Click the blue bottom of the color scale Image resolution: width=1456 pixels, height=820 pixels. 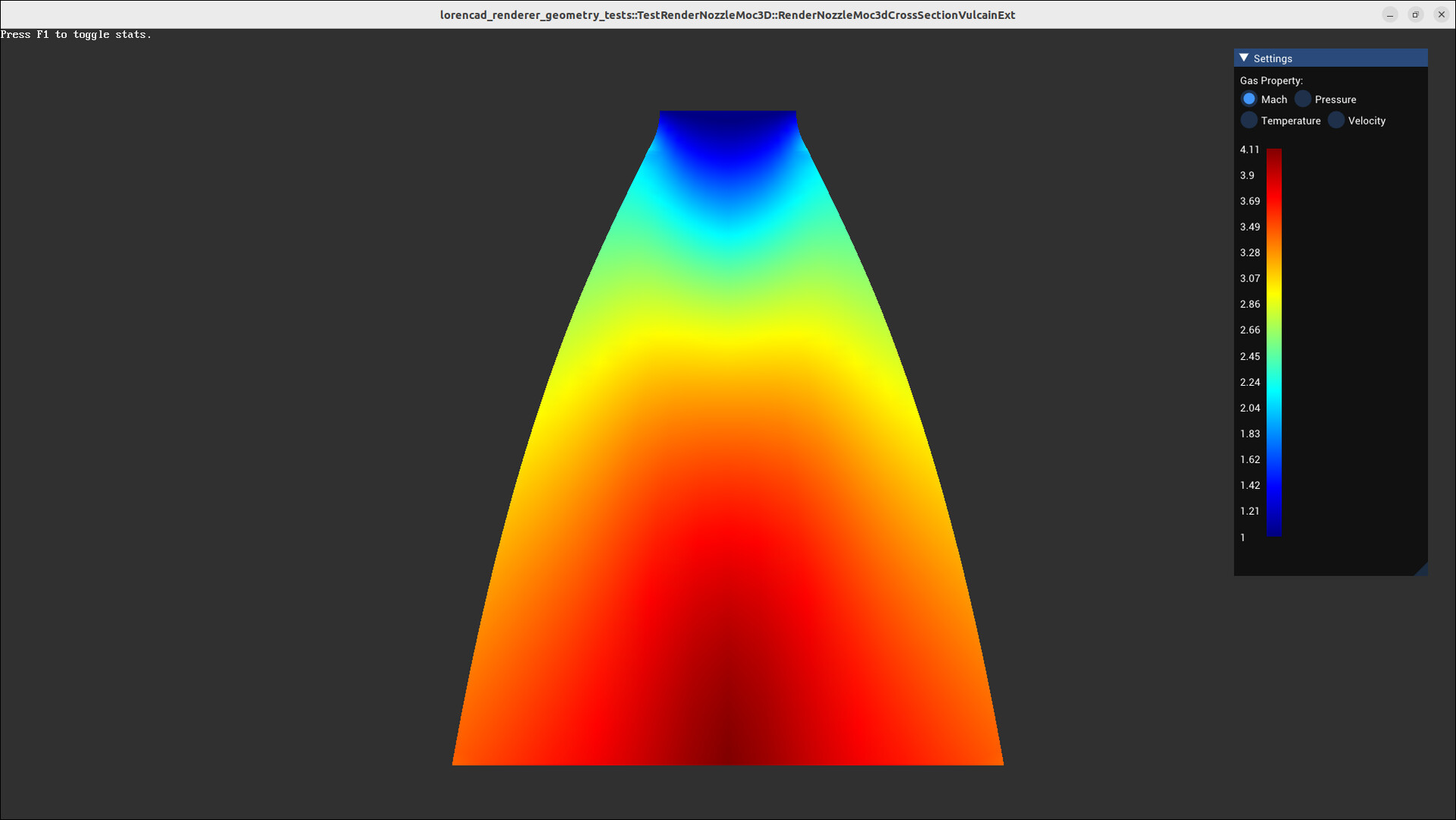pyautogui.click(x=1275, y=531)
